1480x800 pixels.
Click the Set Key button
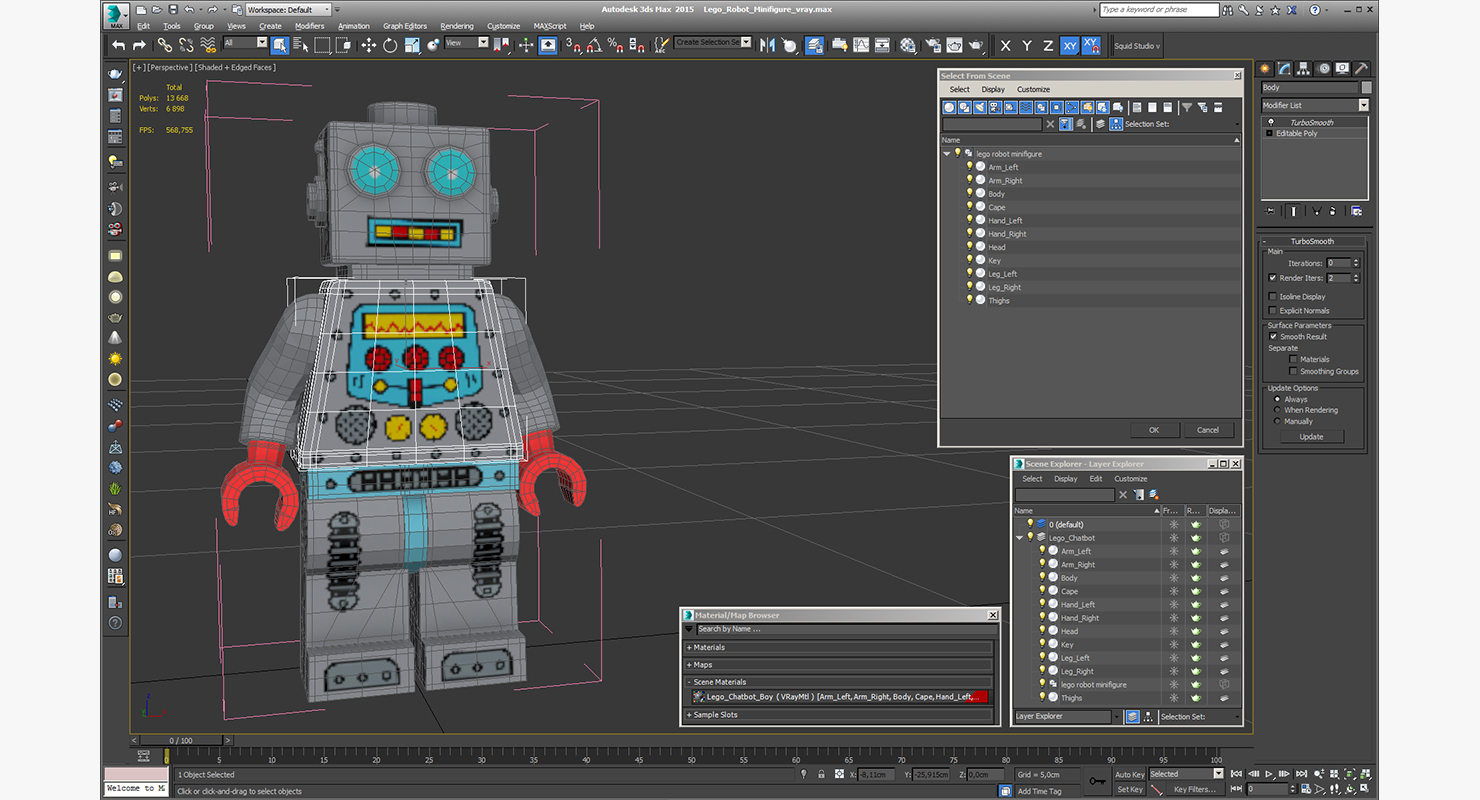(x=1129, y=789)
